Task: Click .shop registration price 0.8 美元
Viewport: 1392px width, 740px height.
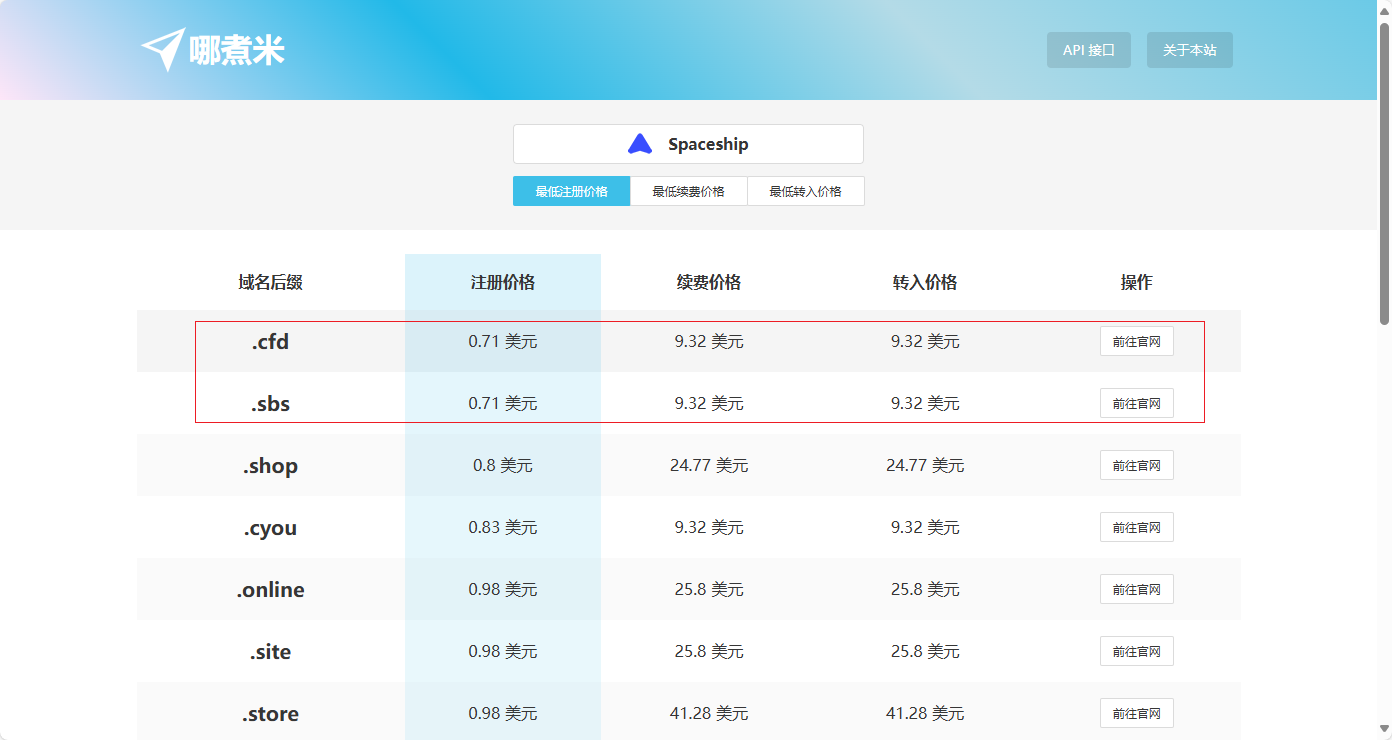Action: coord(503,465)
